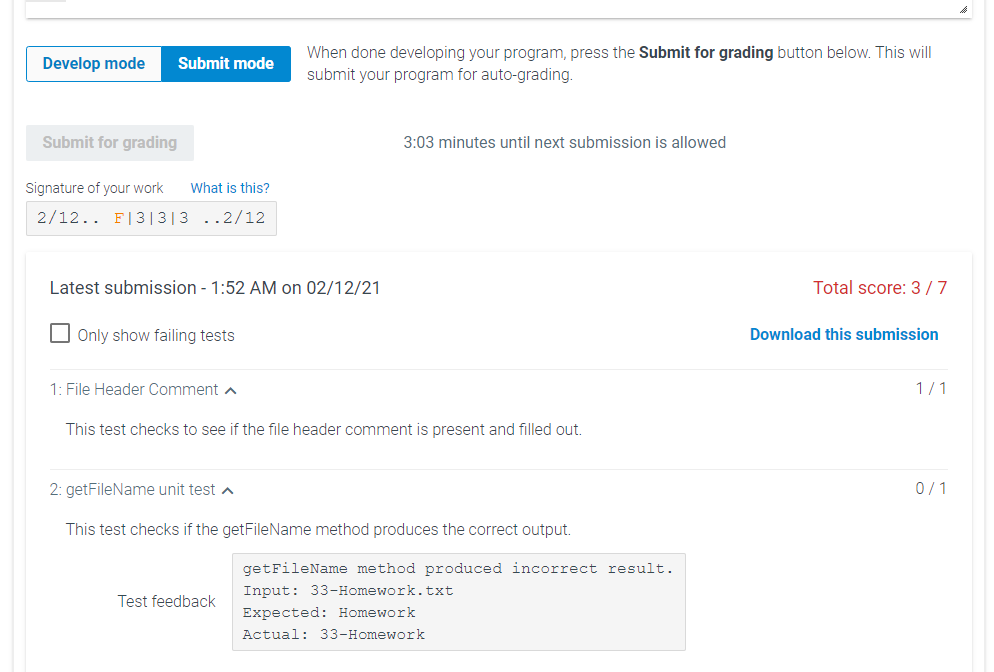
Task: Click the What is this? link
Action: [229, 188]
